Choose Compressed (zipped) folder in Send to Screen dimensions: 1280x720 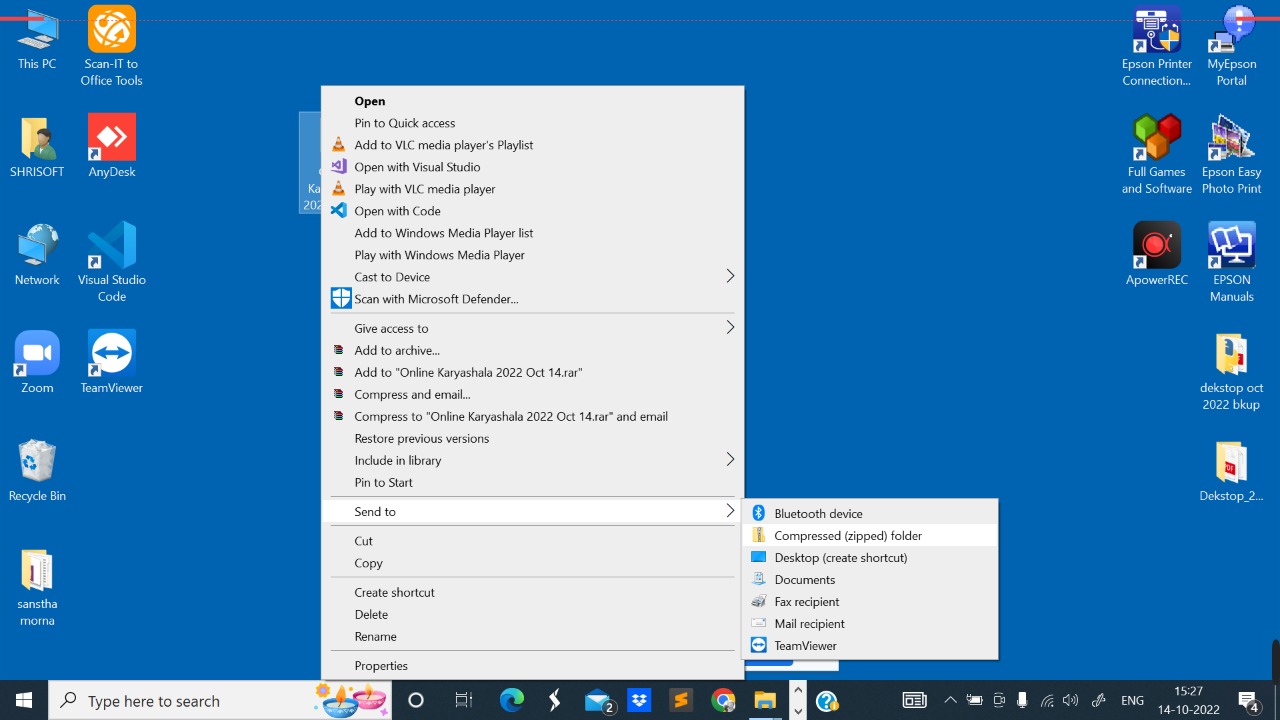click(x=847, y=536)
